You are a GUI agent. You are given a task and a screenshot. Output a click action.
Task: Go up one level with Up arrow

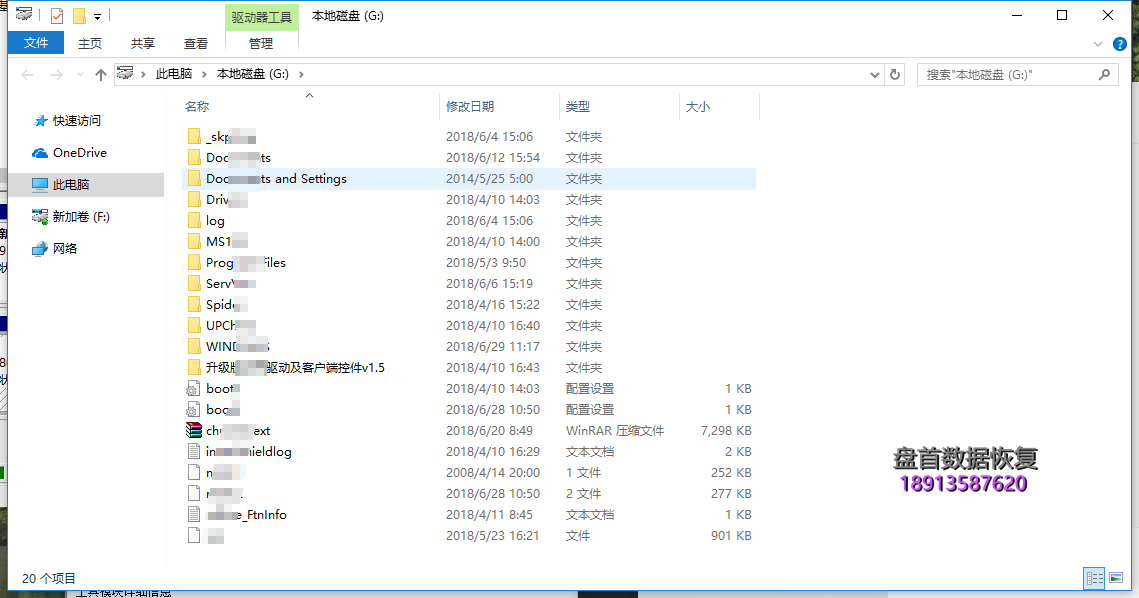pyautogui.click(x=100, y=75)
